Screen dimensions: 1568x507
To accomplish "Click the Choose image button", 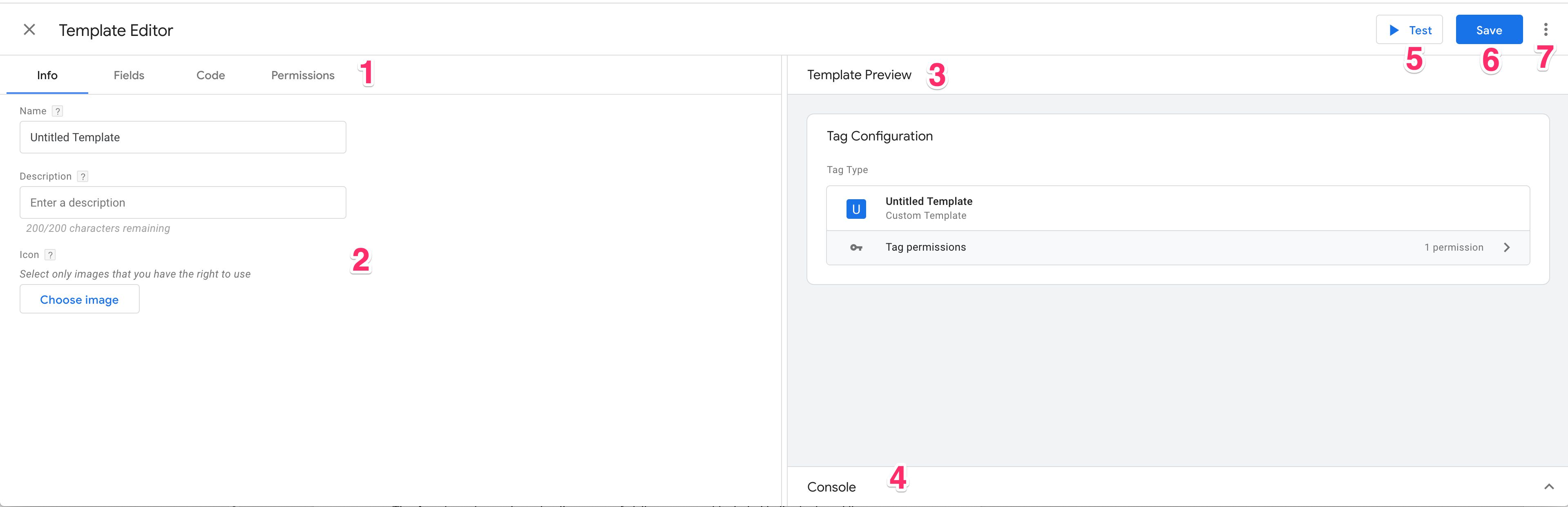I will (79, 299).
